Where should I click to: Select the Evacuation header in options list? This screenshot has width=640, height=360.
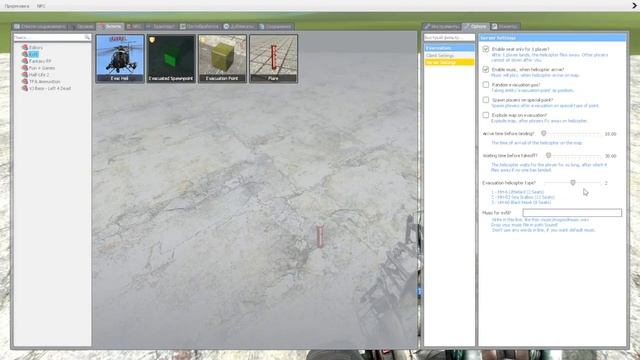tap(449, 48)
